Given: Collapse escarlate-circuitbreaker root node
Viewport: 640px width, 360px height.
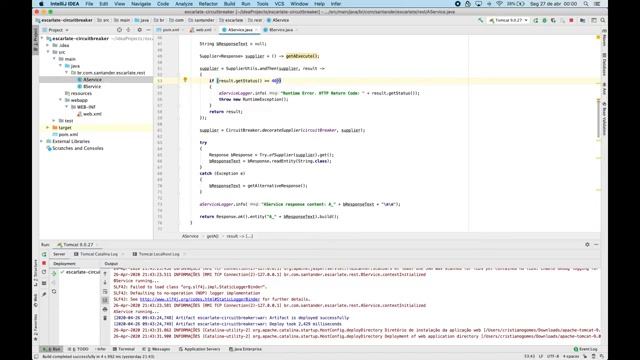Looking at the screenshot, I should [x=42, y=38].
